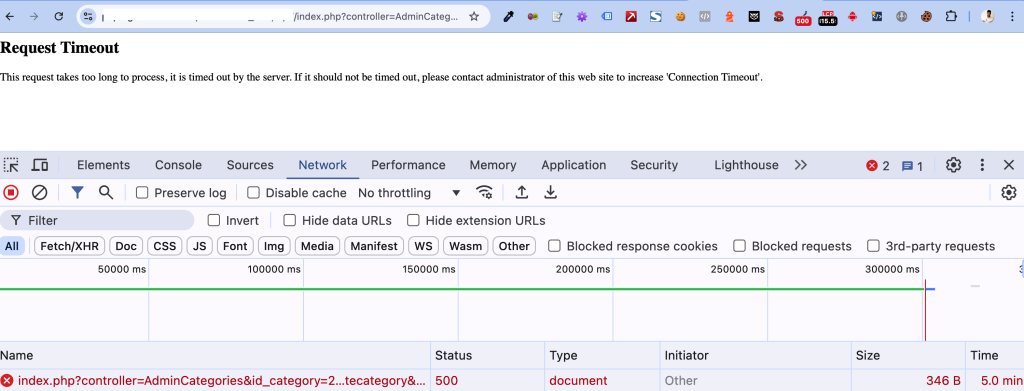Switch to the Memory tab
This screenshot has height=391, width=1024.
tap(493, 165)
